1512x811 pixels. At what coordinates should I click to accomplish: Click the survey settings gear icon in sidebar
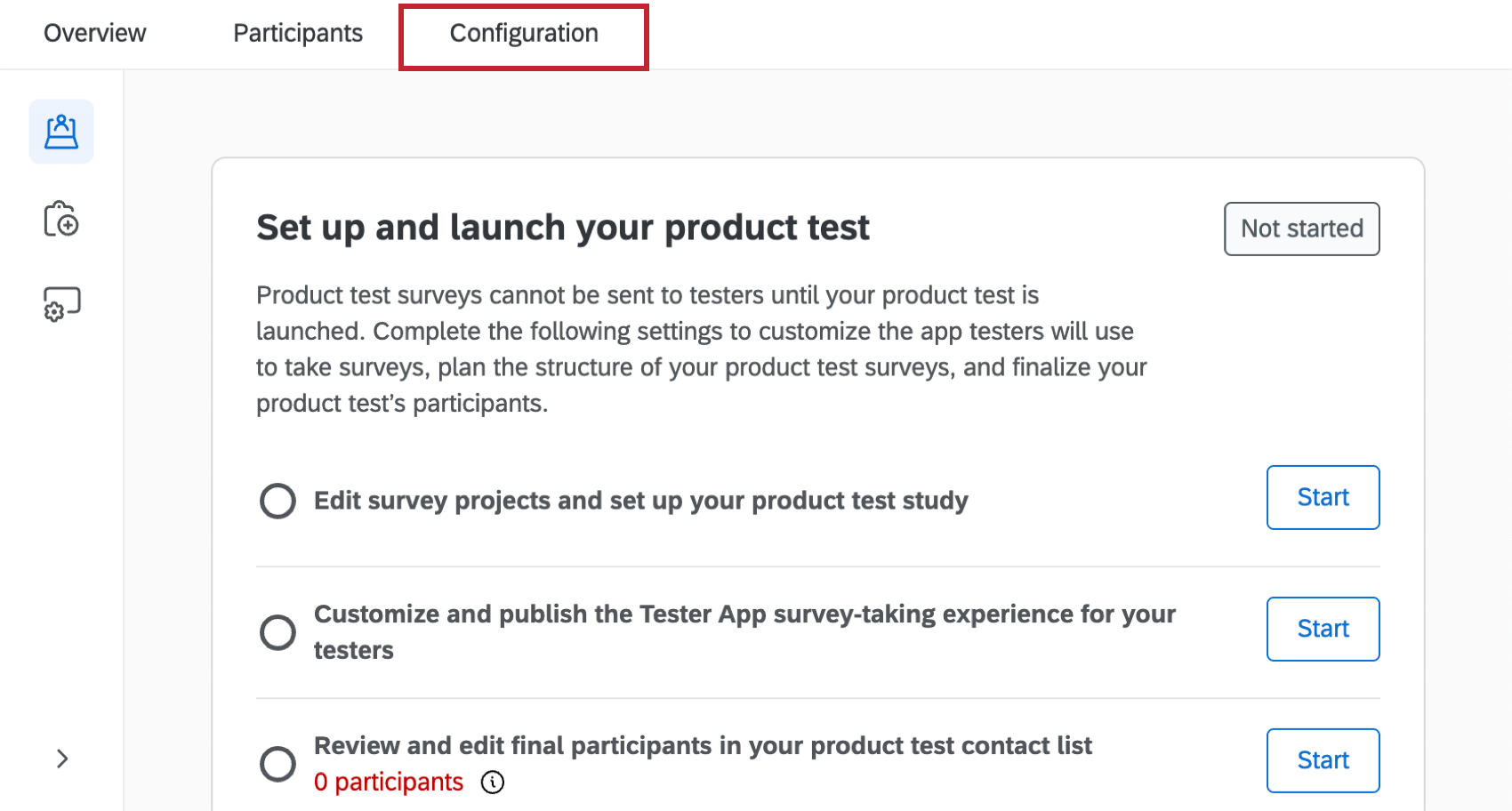coord(60,303)
